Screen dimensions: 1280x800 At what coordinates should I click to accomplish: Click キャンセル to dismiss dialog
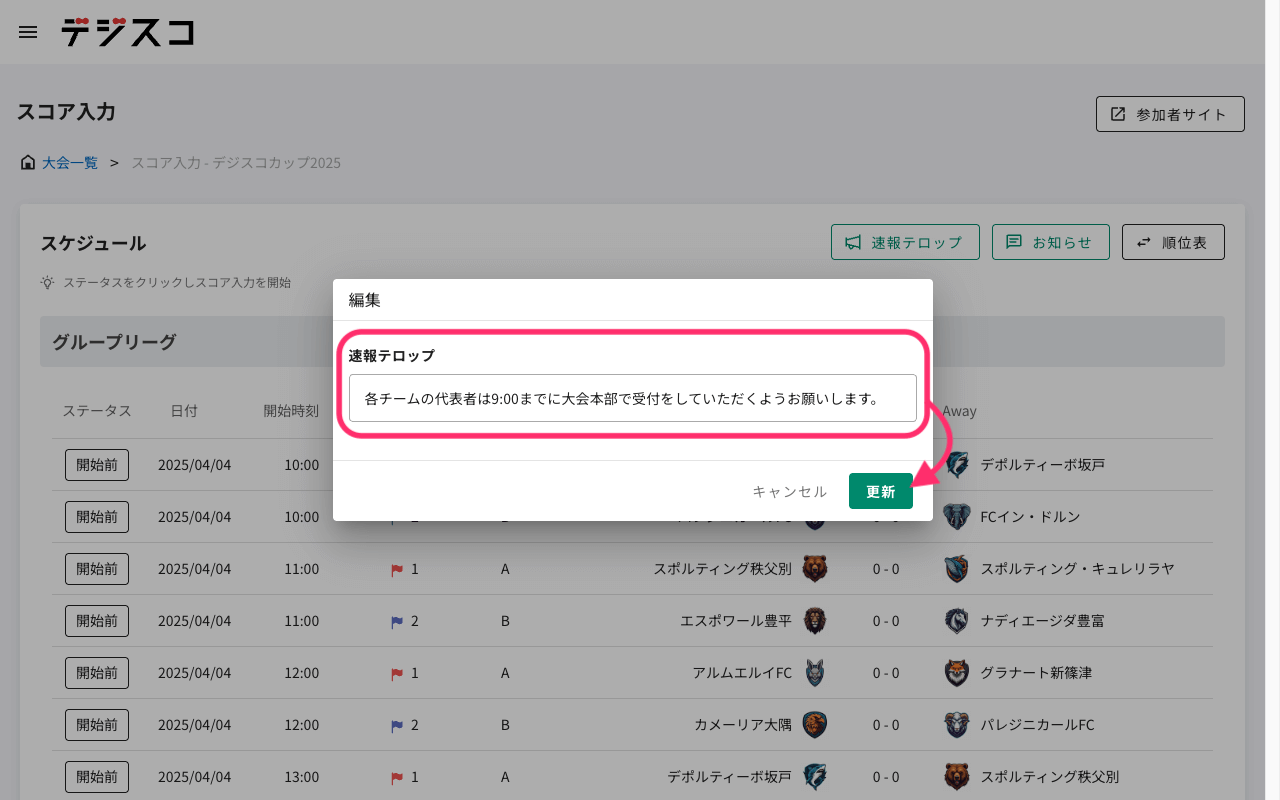789,491
